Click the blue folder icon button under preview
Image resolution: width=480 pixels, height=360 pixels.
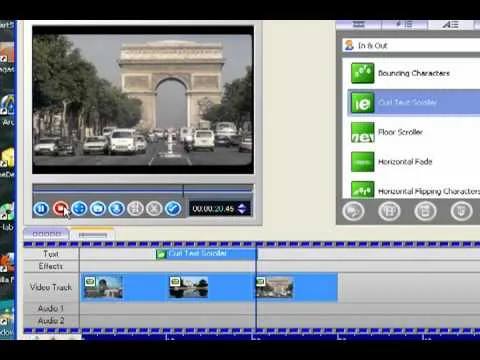coord(98,209)
